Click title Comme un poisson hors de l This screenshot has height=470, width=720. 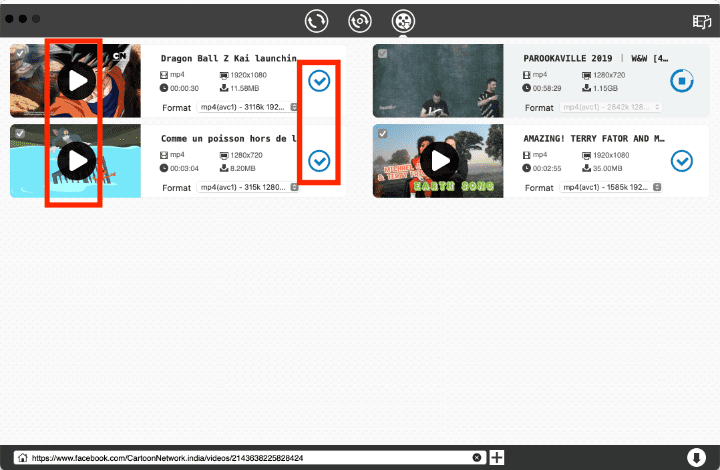tap(229, 138)
